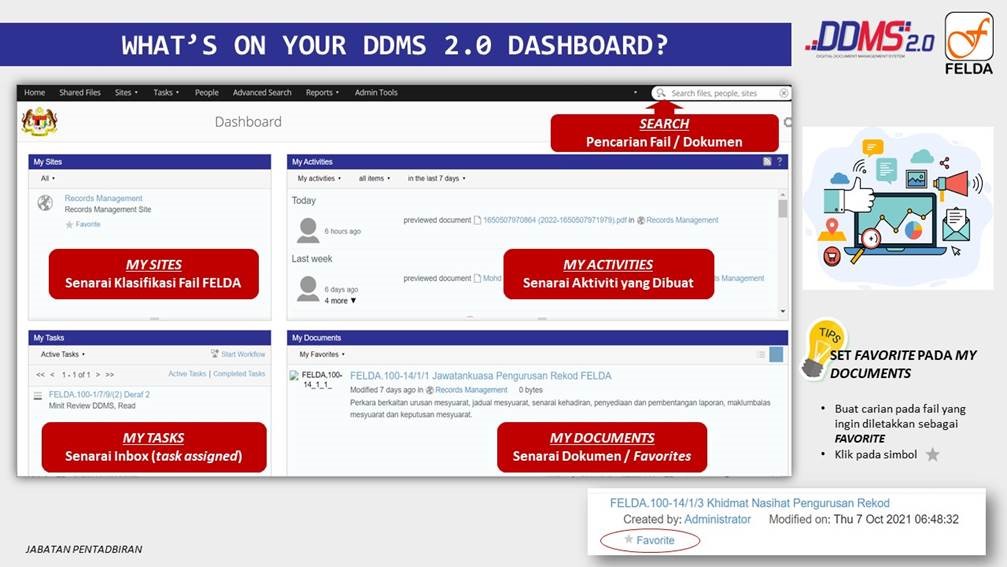Expand the Reports navigation dropdown
This screenshot has height=567, width=1007.
click(322, 92)
